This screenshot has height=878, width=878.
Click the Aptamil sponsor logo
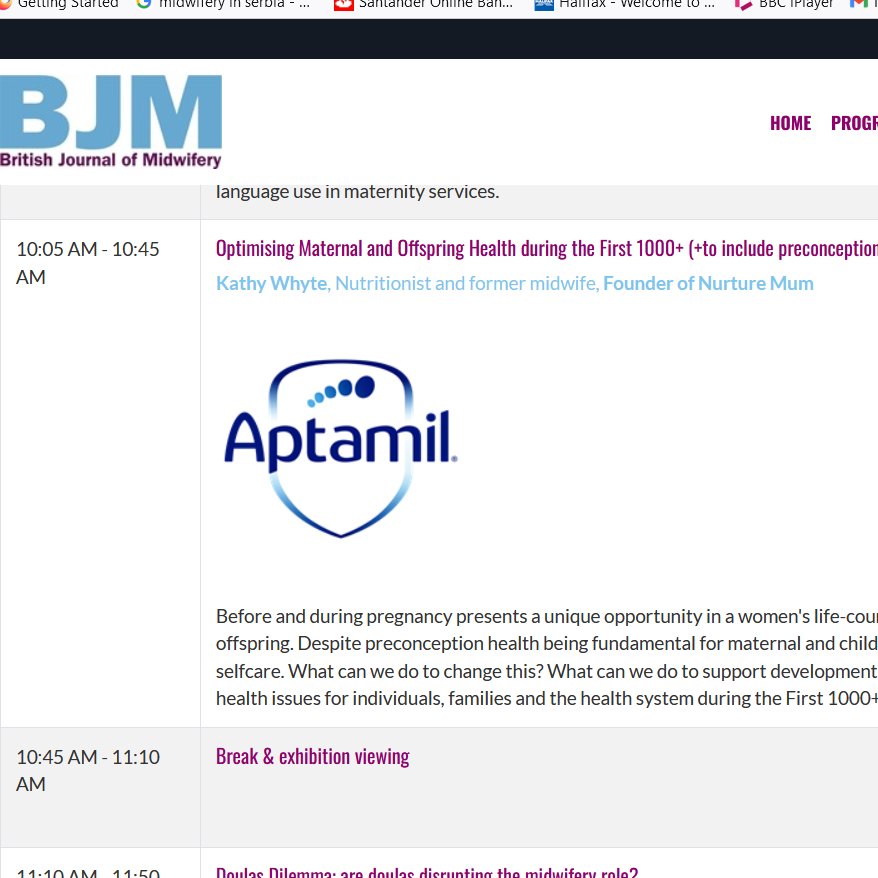point(340,448)
